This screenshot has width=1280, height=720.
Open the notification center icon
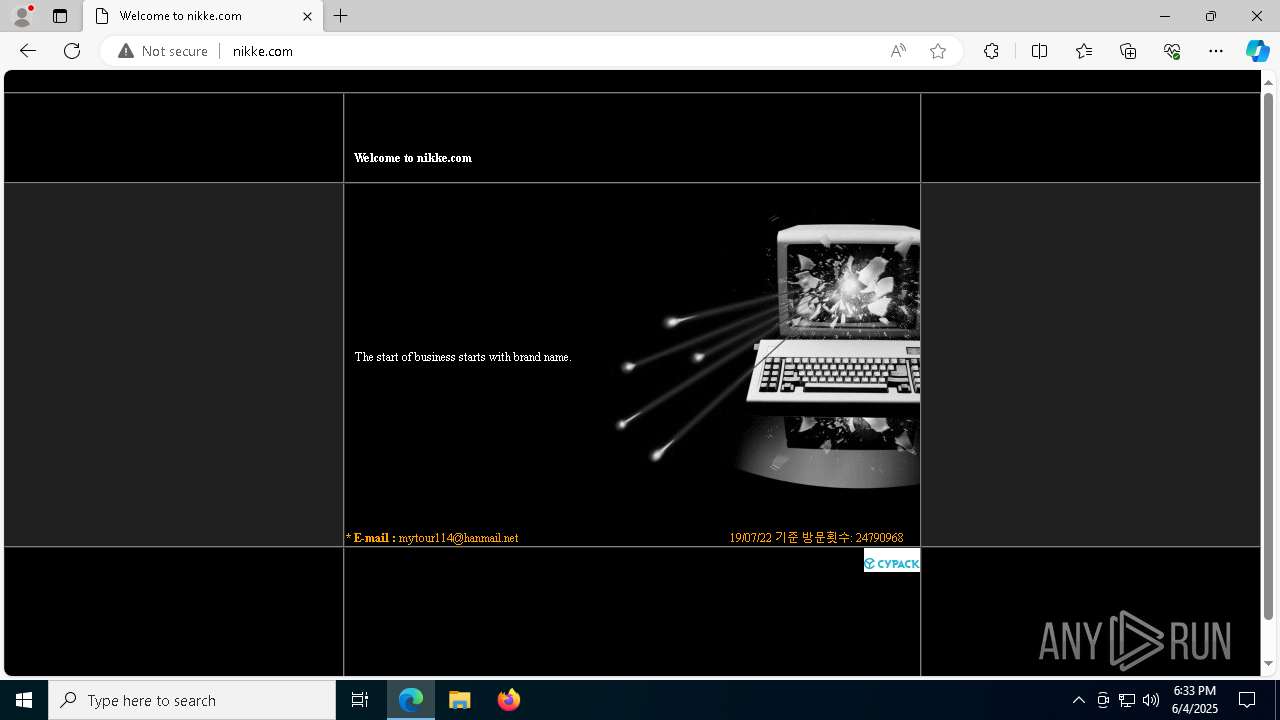(x=1247, y=700)
